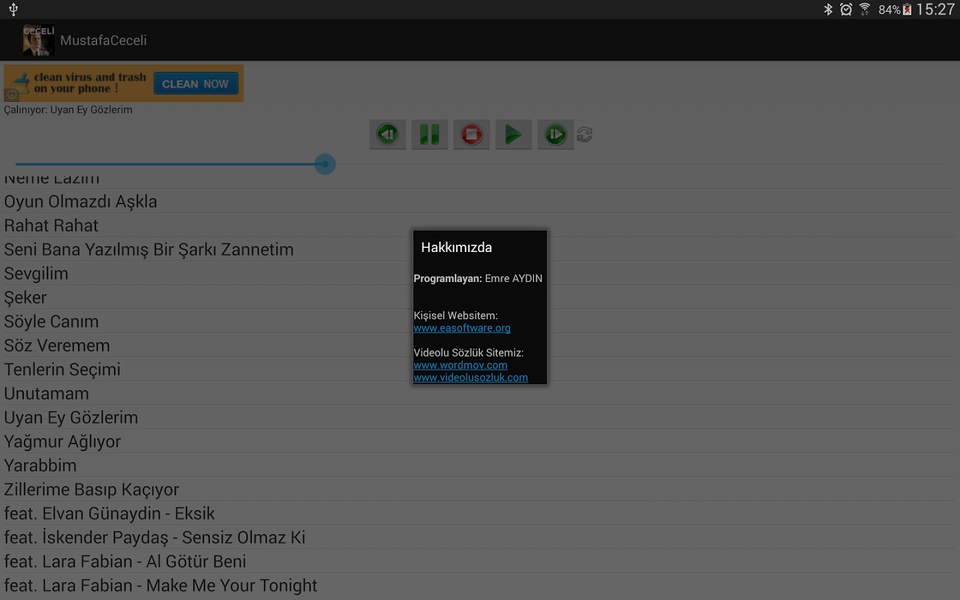Viewport: 960px width, 600px height.
Task: Stop playback with the red stop button
Action: pos(471,134)
